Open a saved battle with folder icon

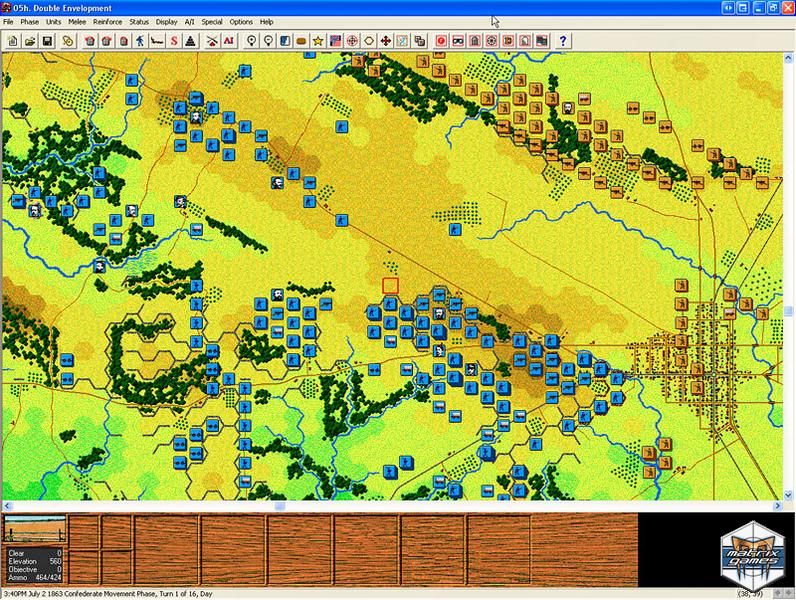coord(30,41)
